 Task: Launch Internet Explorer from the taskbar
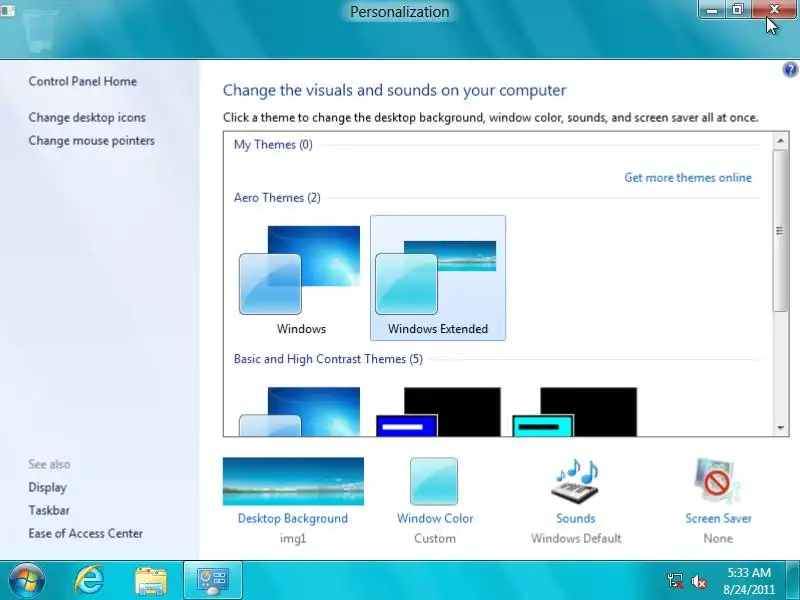pos(89,580)
